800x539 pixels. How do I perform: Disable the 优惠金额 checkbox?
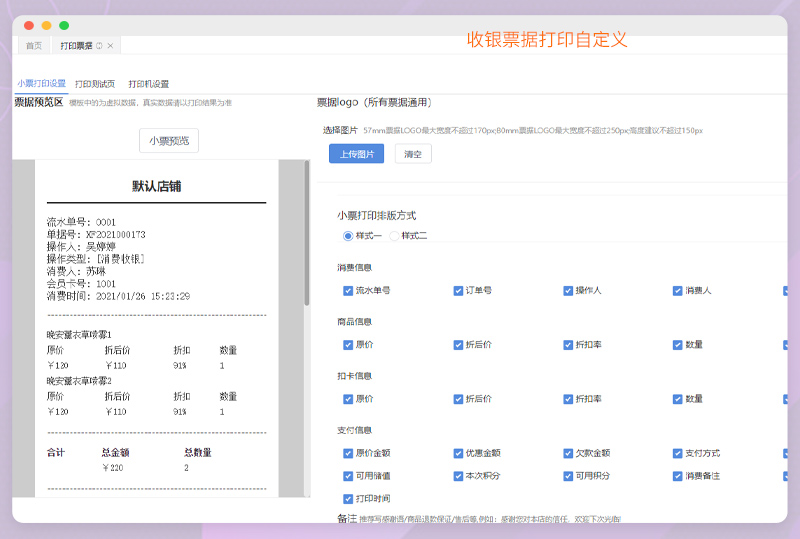[x=458, y=453]
